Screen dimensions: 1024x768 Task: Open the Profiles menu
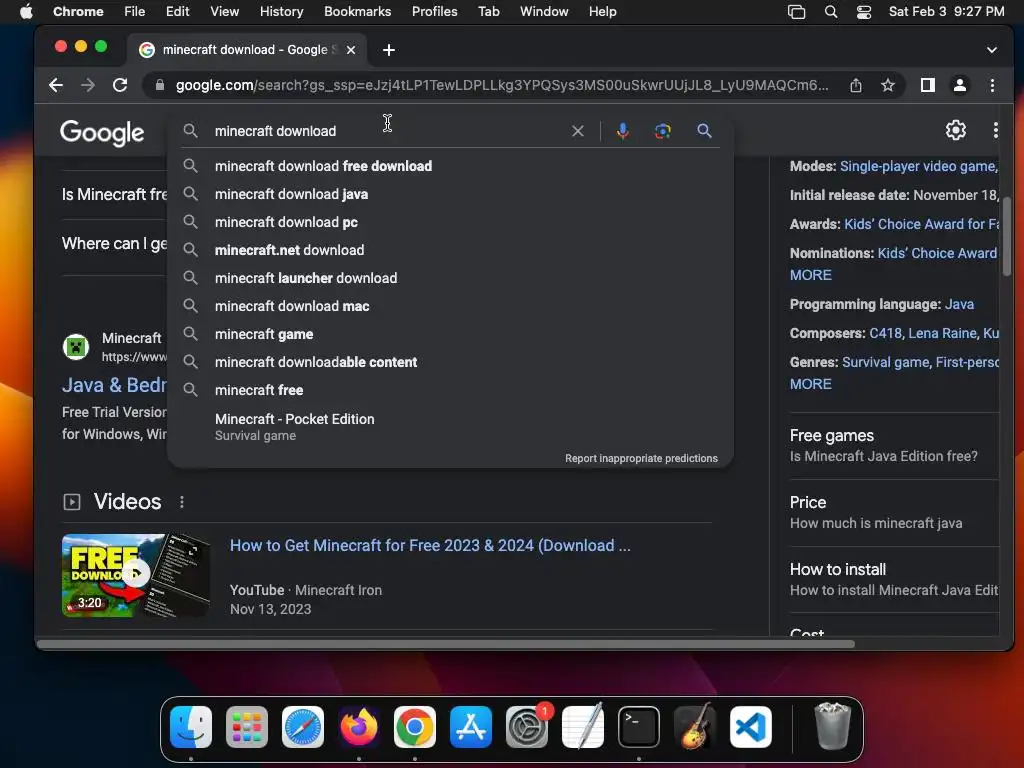click(434, 12)
